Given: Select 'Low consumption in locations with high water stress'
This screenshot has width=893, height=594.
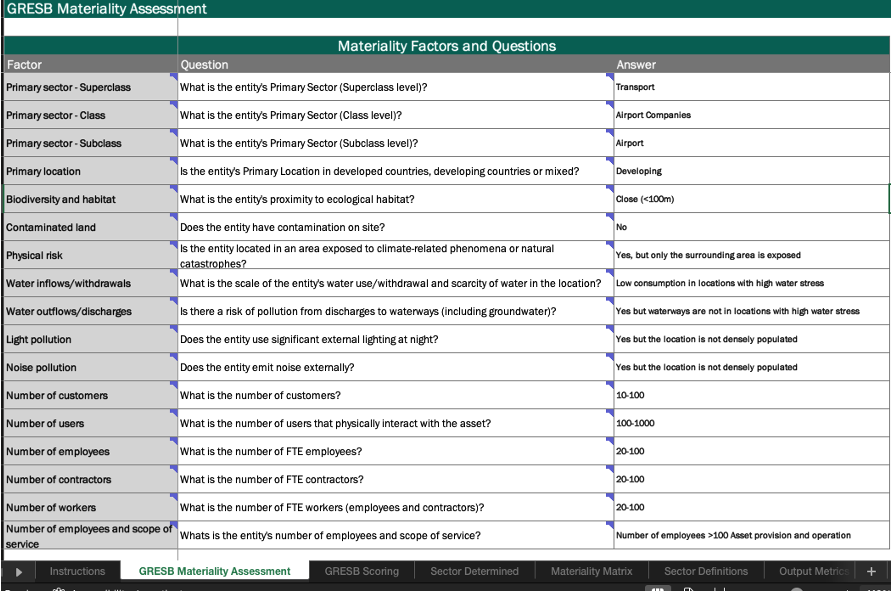Looking at the screenshot, I should click(752, 283).
